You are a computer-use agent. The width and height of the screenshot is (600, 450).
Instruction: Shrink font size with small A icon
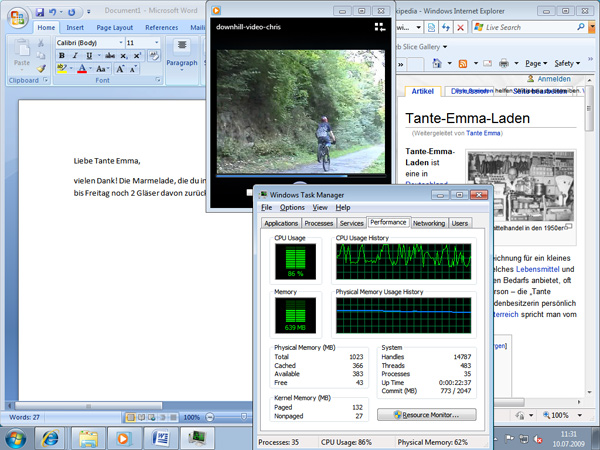coord(133,69)
